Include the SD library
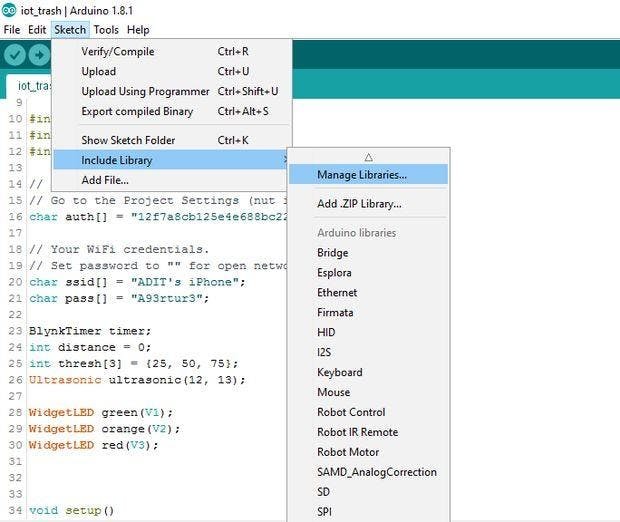Image resolution: width=620 pixels, height=522 pixels. click(369, 492)
